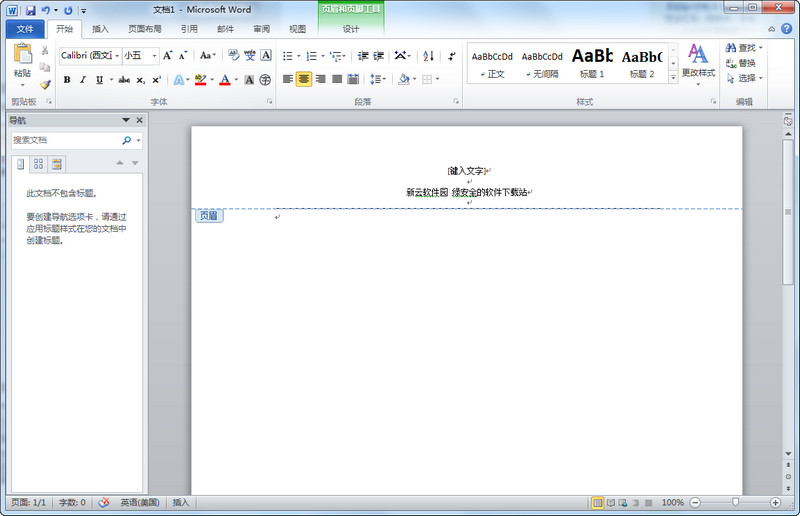Click the bullet list icon
The width and height of the screenshot is (800, 516).
(x=287, y=56)
